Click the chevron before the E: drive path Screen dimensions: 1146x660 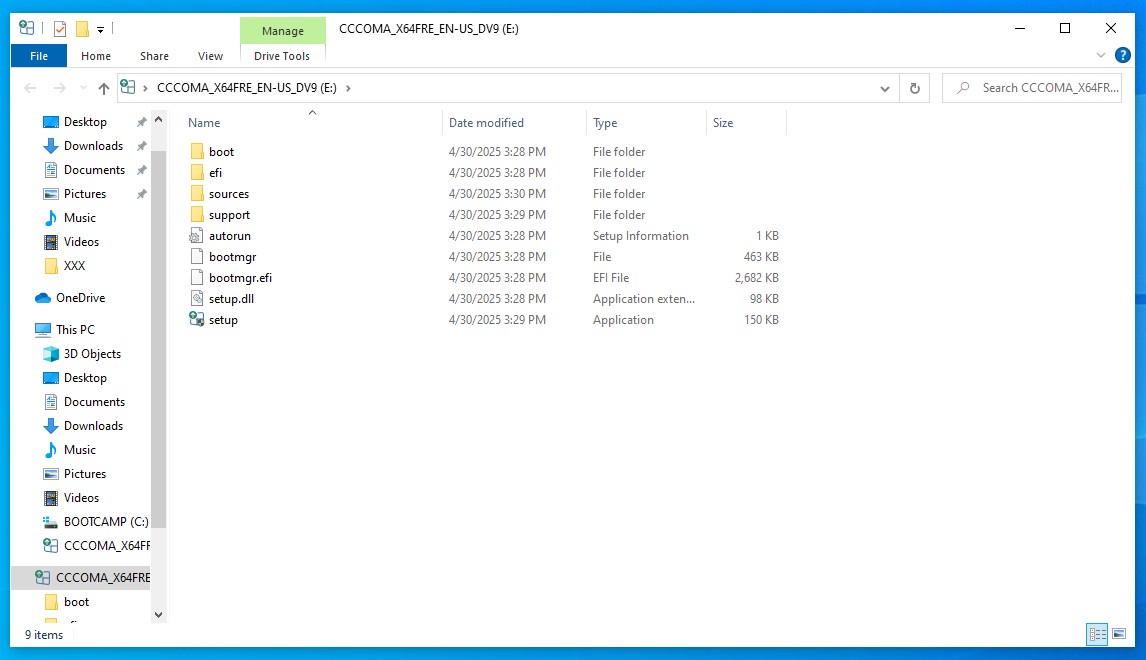point(145,88)
